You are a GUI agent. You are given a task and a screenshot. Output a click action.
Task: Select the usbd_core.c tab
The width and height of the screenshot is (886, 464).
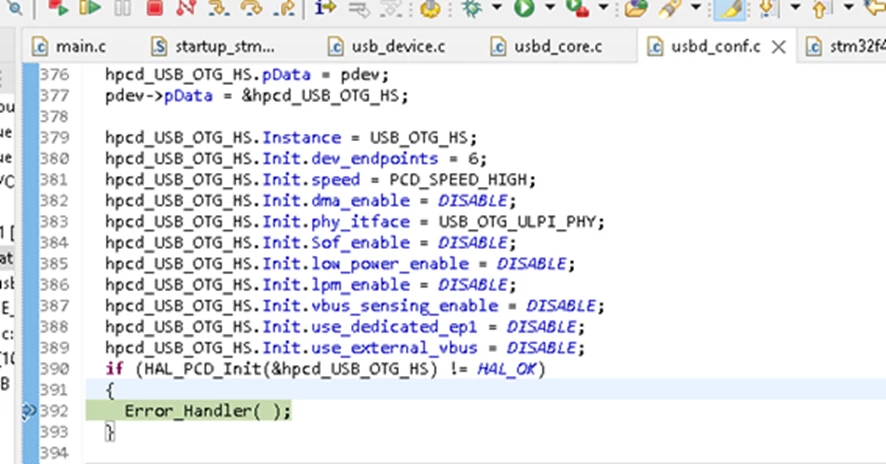(548, 46)
